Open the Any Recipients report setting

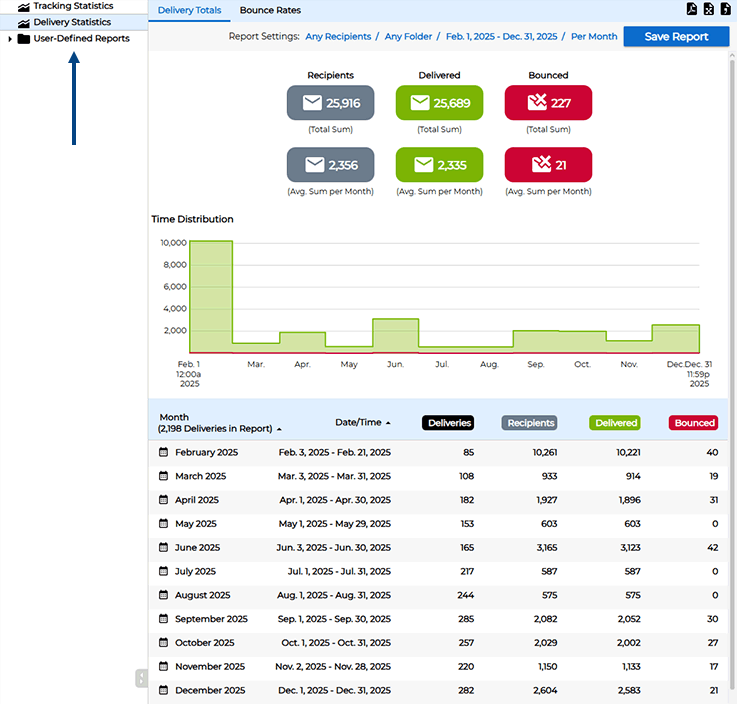coord(336,36)
